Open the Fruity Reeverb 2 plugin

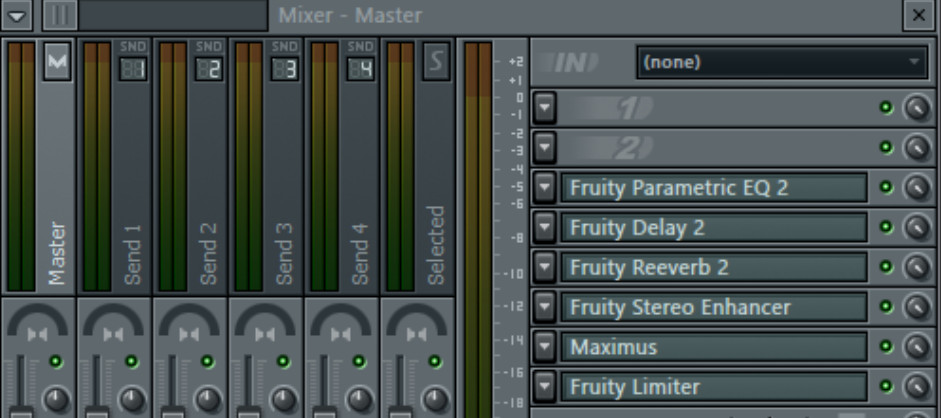pos(714,267)
